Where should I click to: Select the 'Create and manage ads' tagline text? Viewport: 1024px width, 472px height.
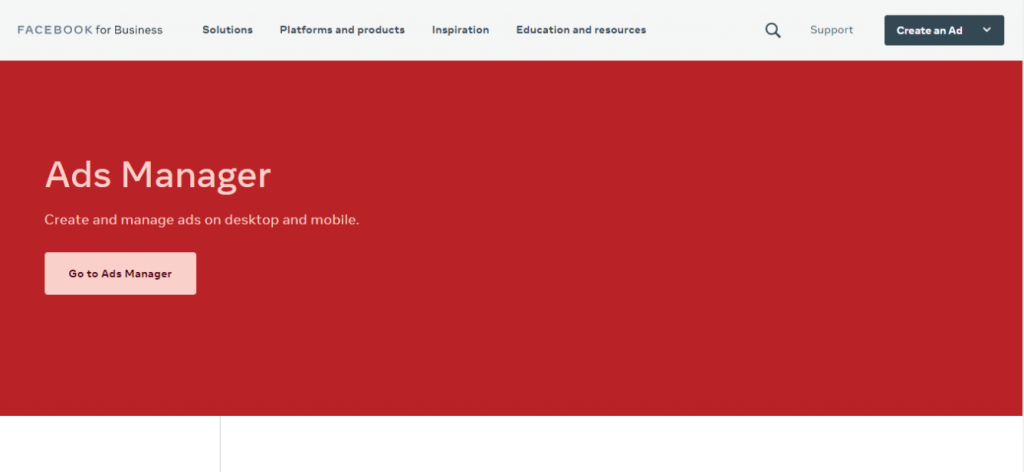[202, 220]
